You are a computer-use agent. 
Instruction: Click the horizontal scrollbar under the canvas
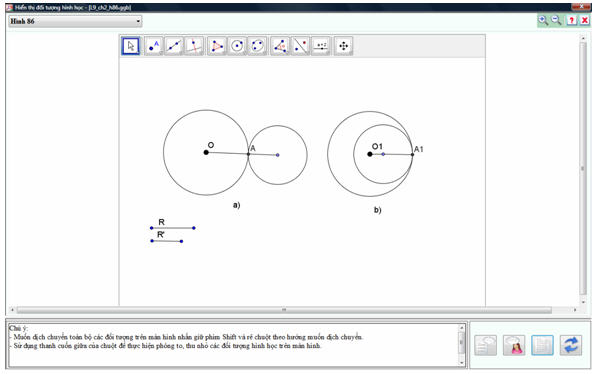coord(284,310)
